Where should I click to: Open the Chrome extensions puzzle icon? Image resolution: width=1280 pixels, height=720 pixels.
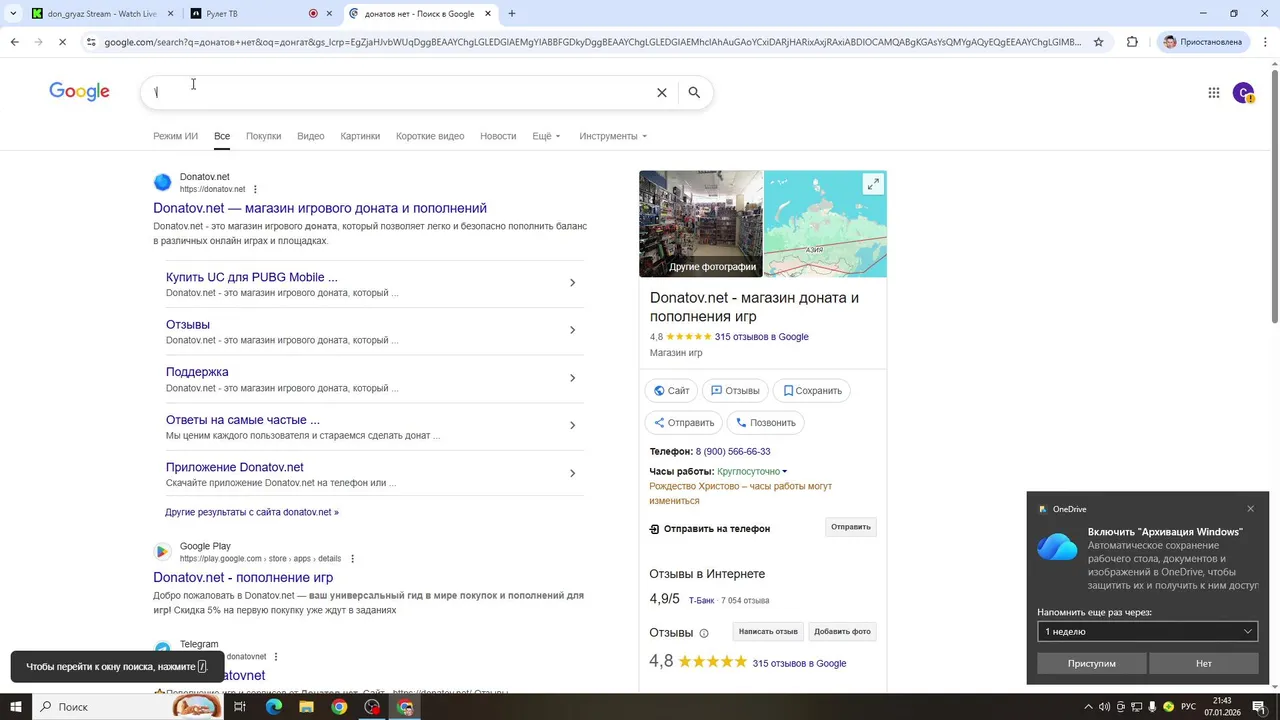tap(1132, 42)
